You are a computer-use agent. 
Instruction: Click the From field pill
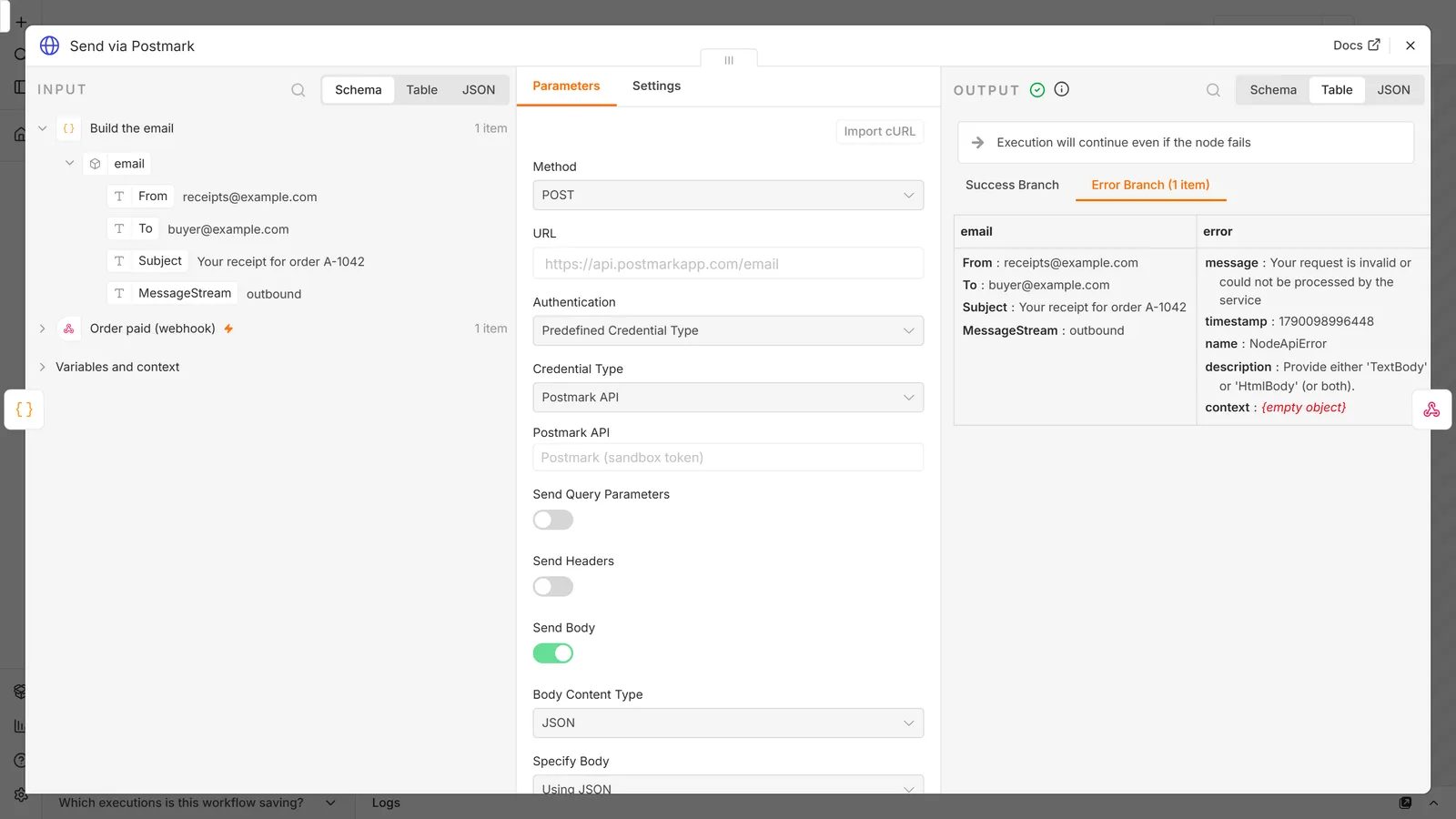click(142, 197)
